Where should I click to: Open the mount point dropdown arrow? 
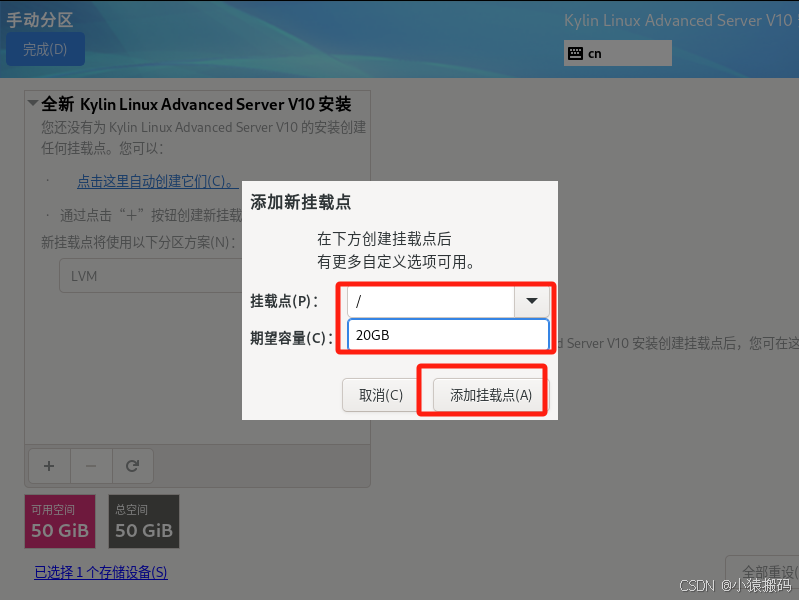[531, 301]
